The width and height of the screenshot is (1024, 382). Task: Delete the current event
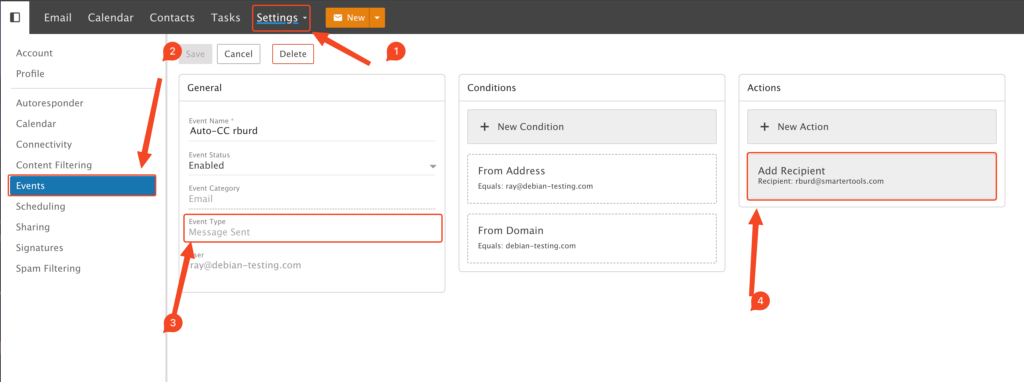[293, 54]
